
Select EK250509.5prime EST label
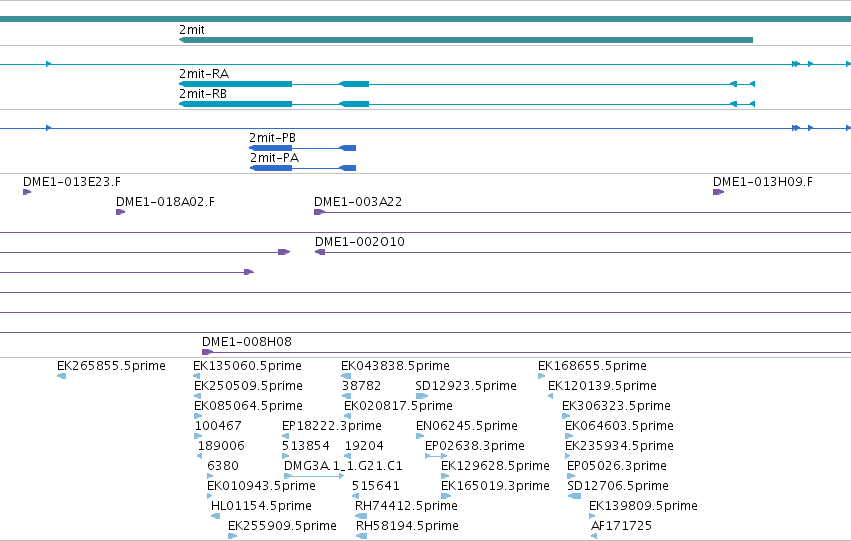pyautogui.click(x=249, y=386)
